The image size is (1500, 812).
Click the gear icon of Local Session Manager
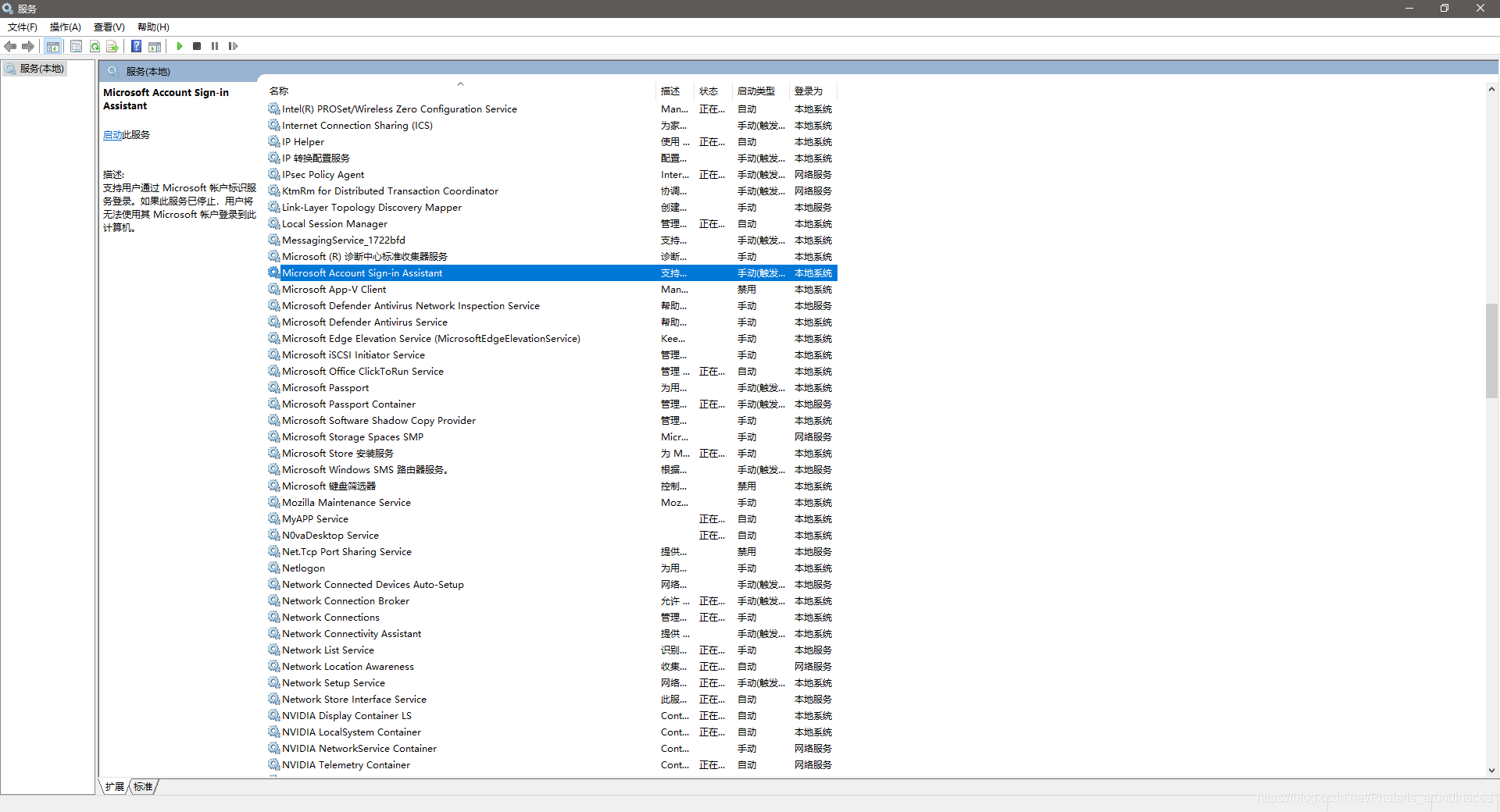coord(274,224)
